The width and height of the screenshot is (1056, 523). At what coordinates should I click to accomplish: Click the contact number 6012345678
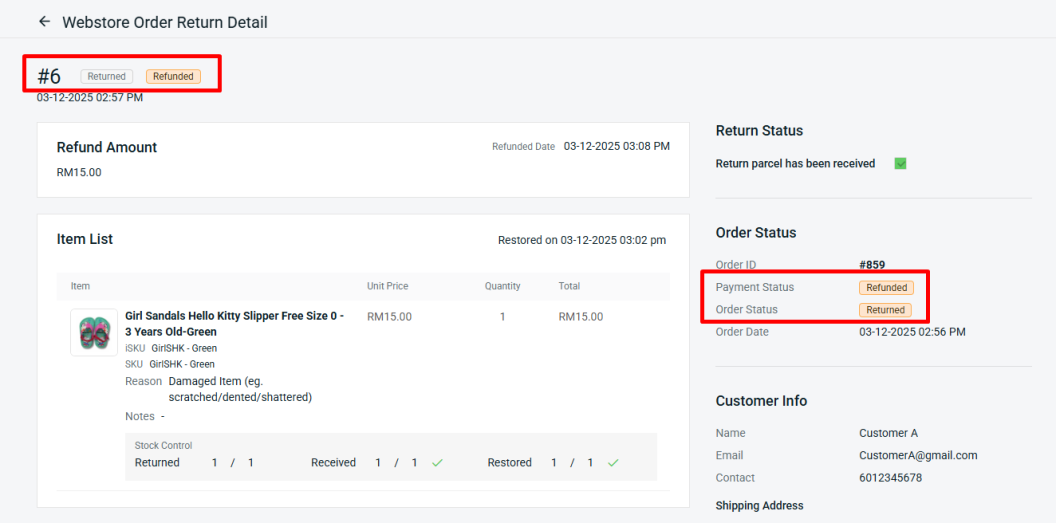(890, 478)
